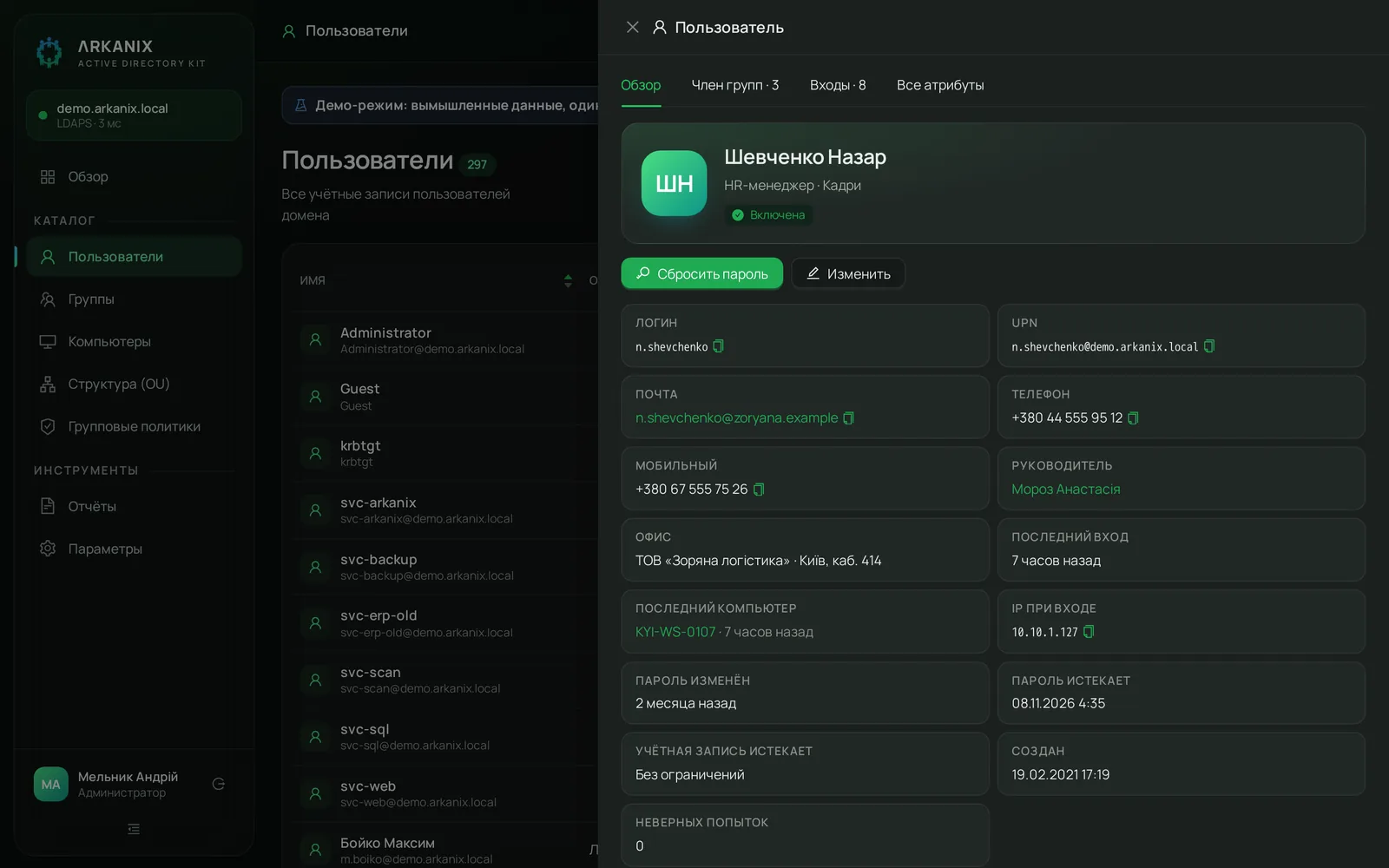Click the ШН avatar of Шевченко Назар
This screenshot has width=1389, height=868.
(x=674, y=183)
